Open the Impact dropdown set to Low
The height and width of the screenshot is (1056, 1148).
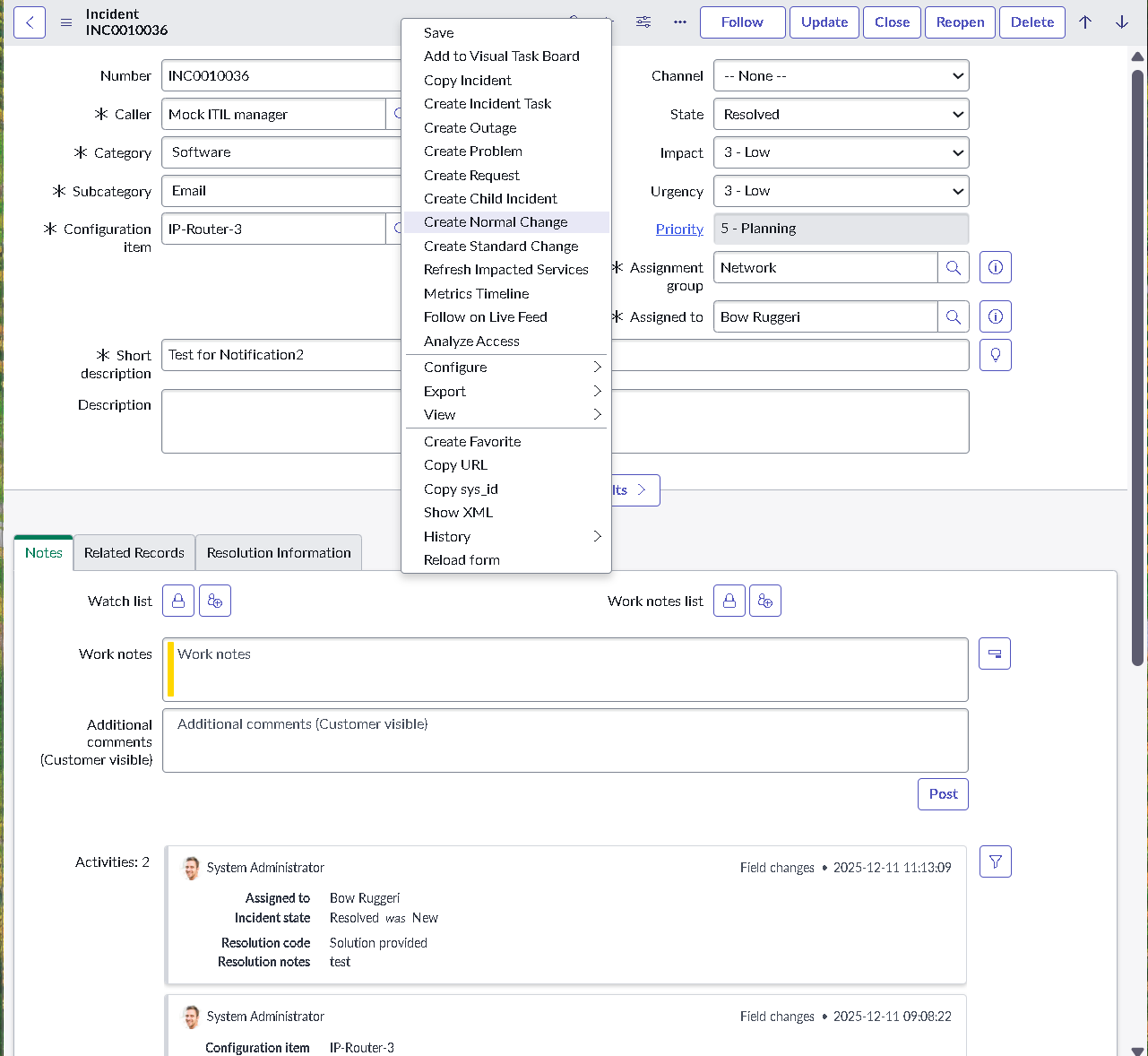(x=840, y=152)
